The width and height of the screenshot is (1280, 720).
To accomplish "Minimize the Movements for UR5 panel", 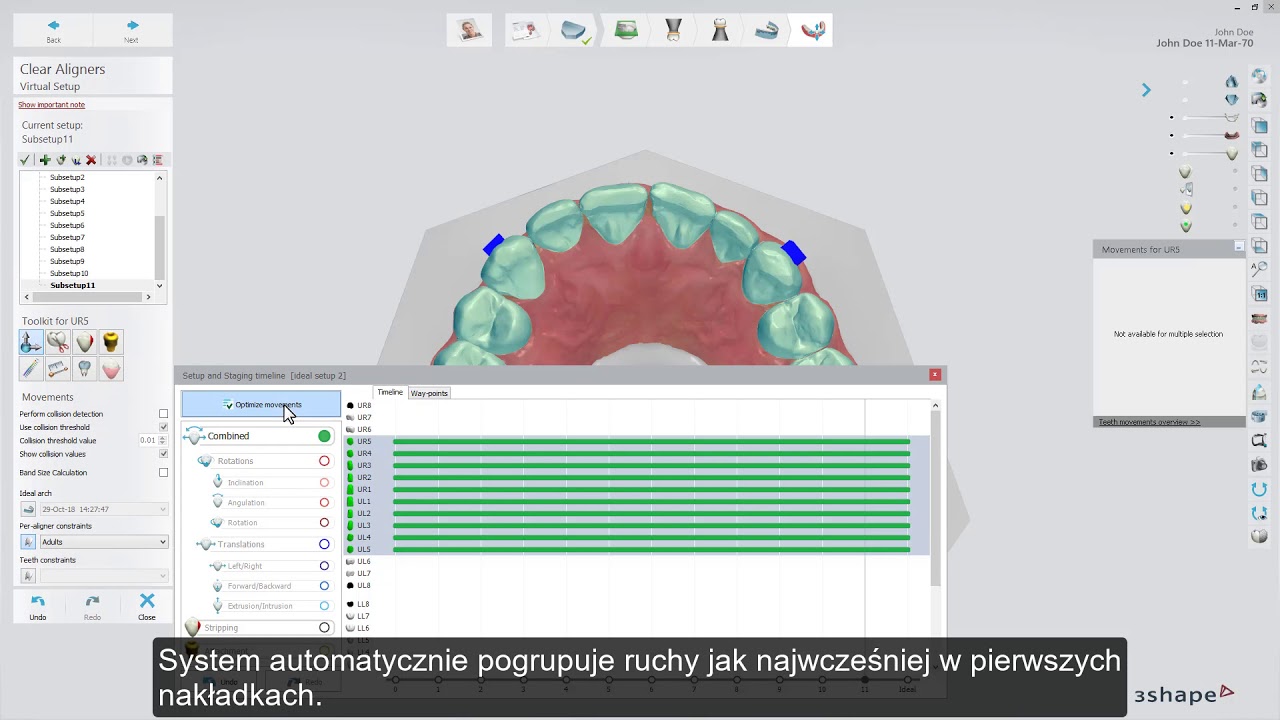I will coord(1239,246).
